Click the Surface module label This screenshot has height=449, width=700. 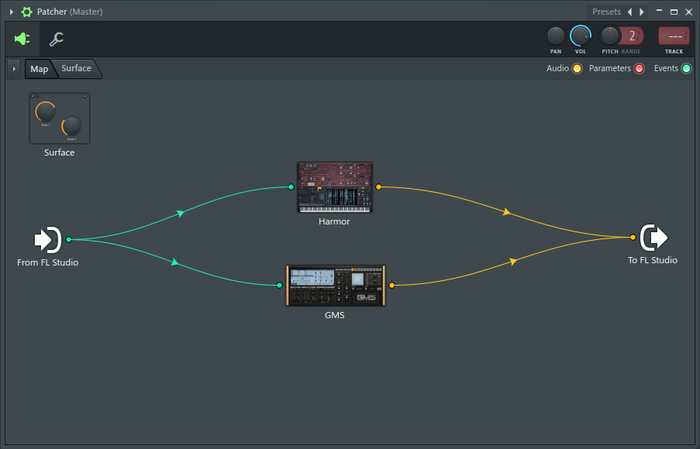59,153
